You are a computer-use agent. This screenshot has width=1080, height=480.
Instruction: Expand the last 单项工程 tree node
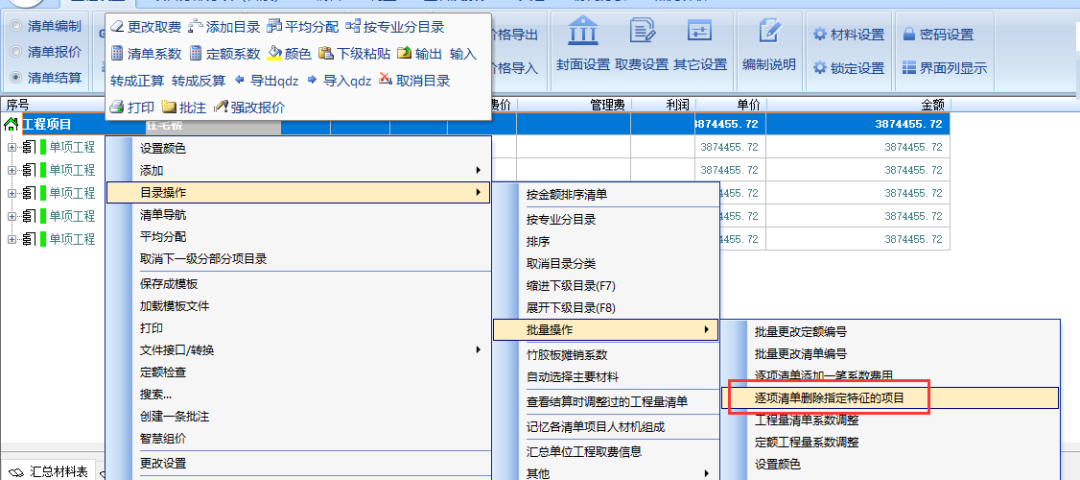[x=12, y=239]
